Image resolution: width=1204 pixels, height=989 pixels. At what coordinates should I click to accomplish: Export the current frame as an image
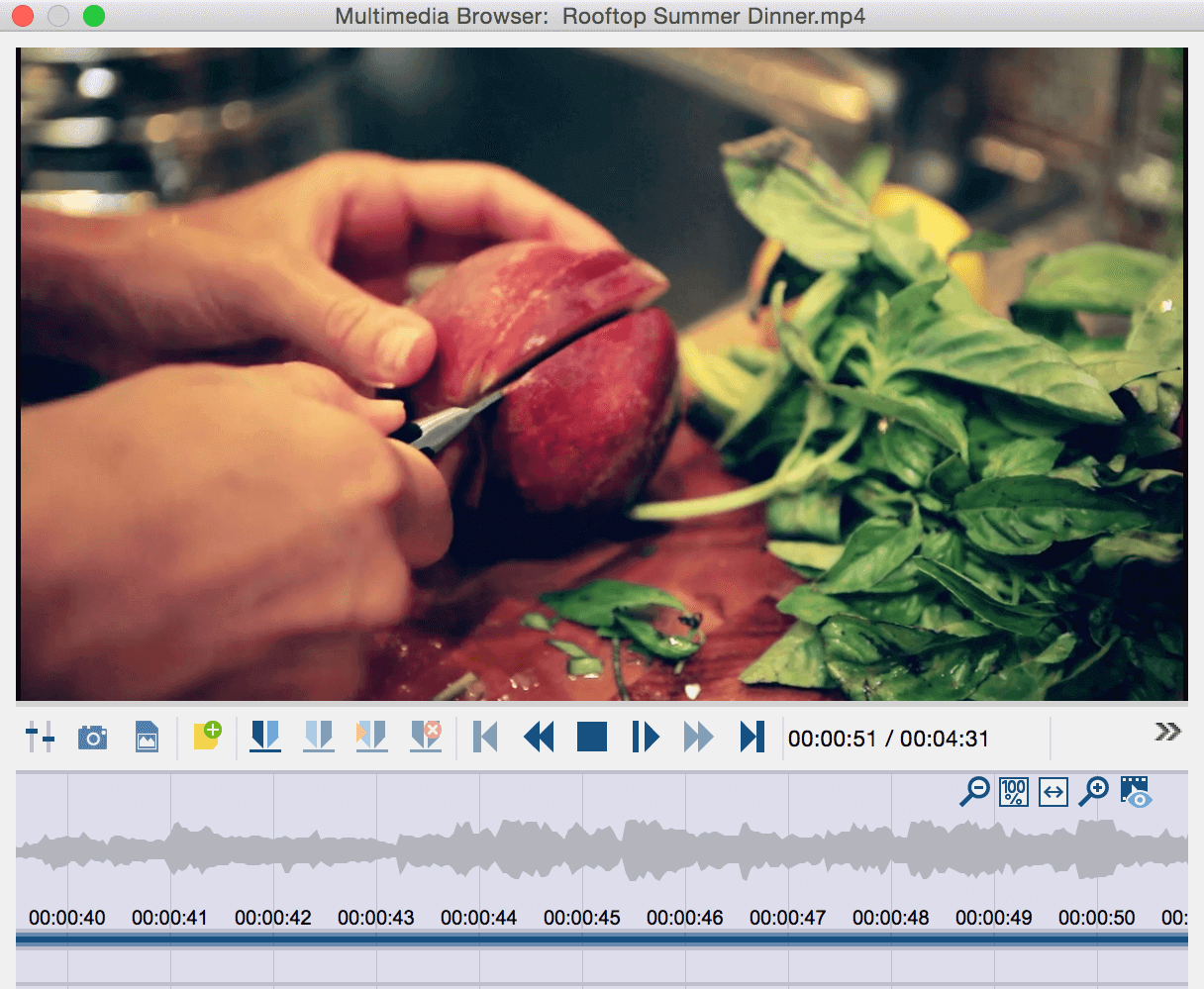[x=147, y=737]
